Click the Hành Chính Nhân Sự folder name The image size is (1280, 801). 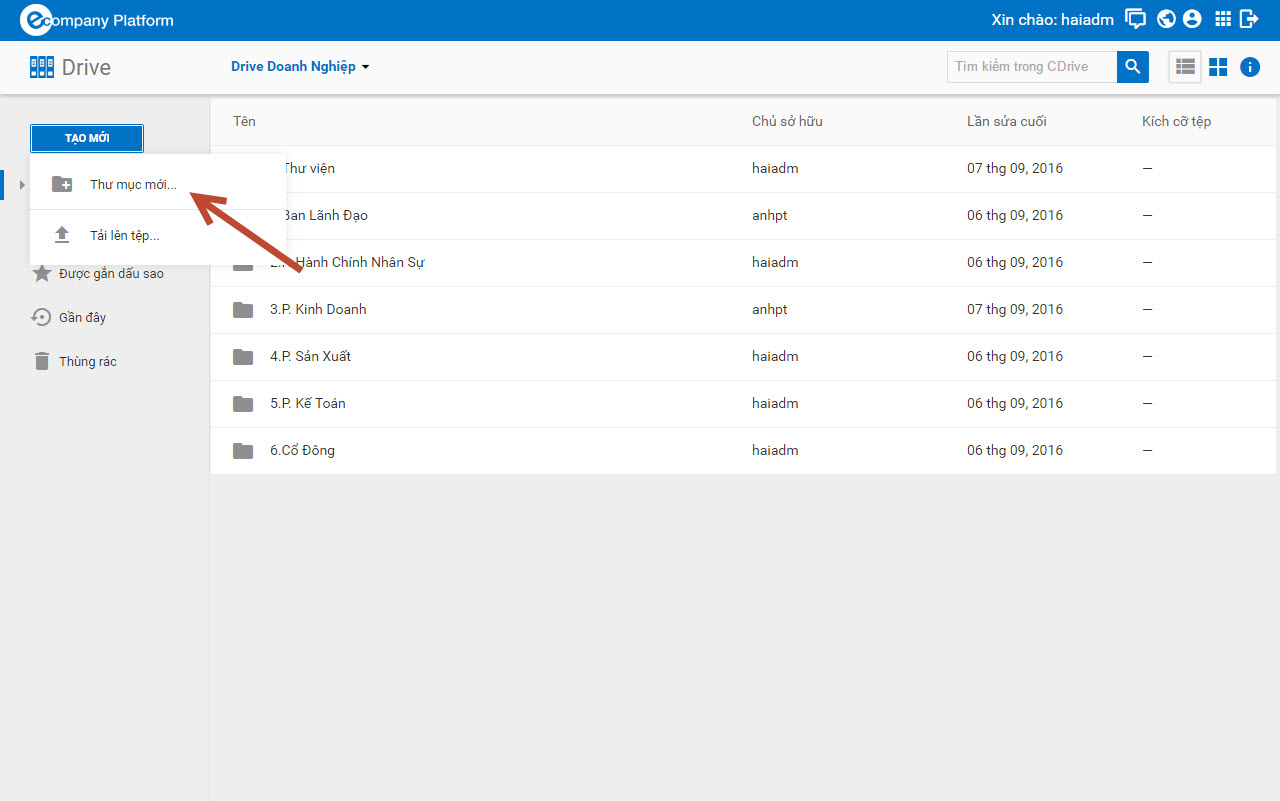point(360,262)
